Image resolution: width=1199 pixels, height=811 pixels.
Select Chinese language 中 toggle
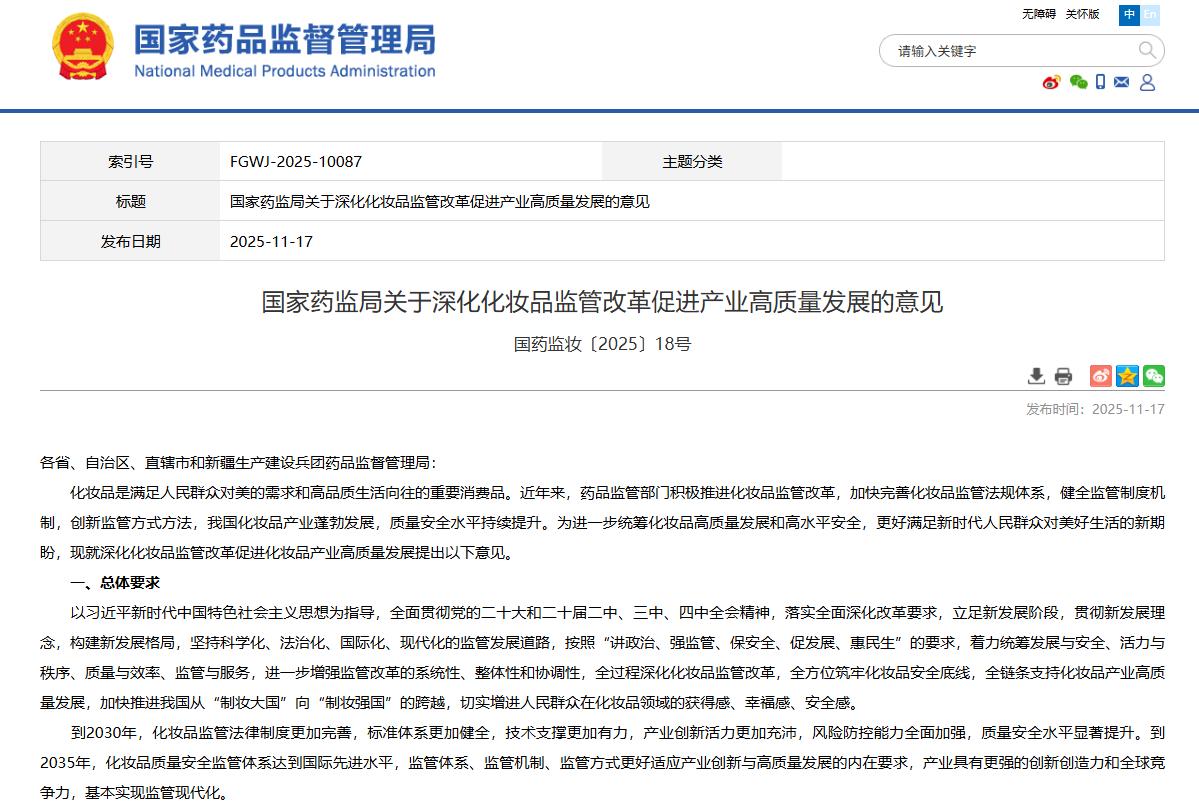pyautogui.click(x=1130, y=15)
